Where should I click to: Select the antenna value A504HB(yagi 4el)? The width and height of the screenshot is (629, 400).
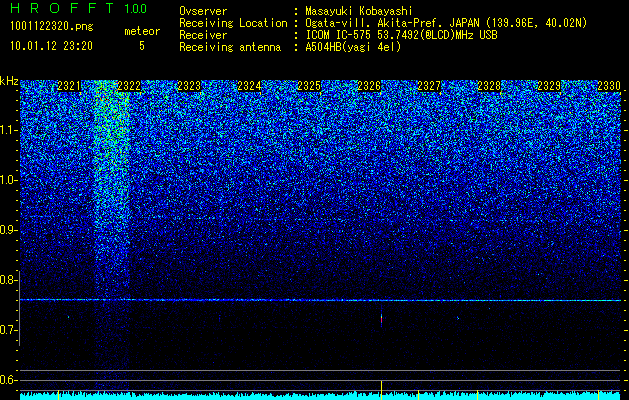tap(353, 47)
